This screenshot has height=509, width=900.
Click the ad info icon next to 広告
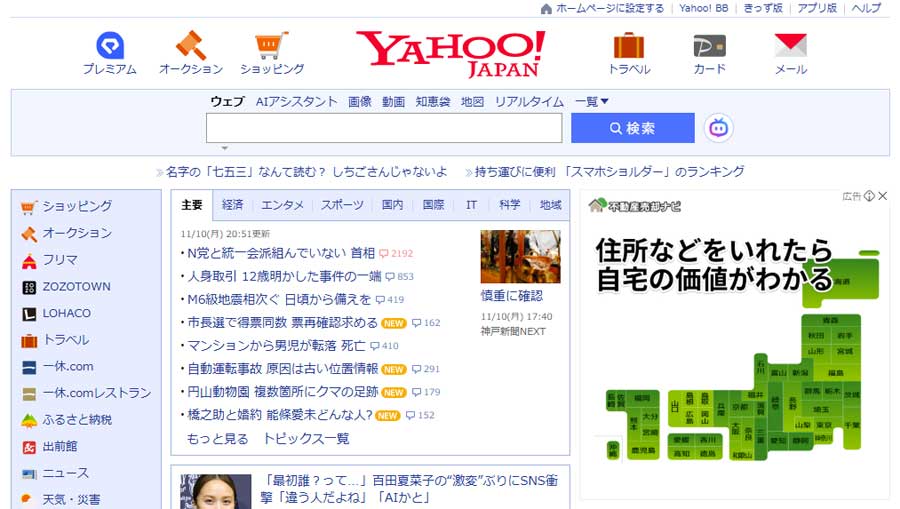point(869,196)
